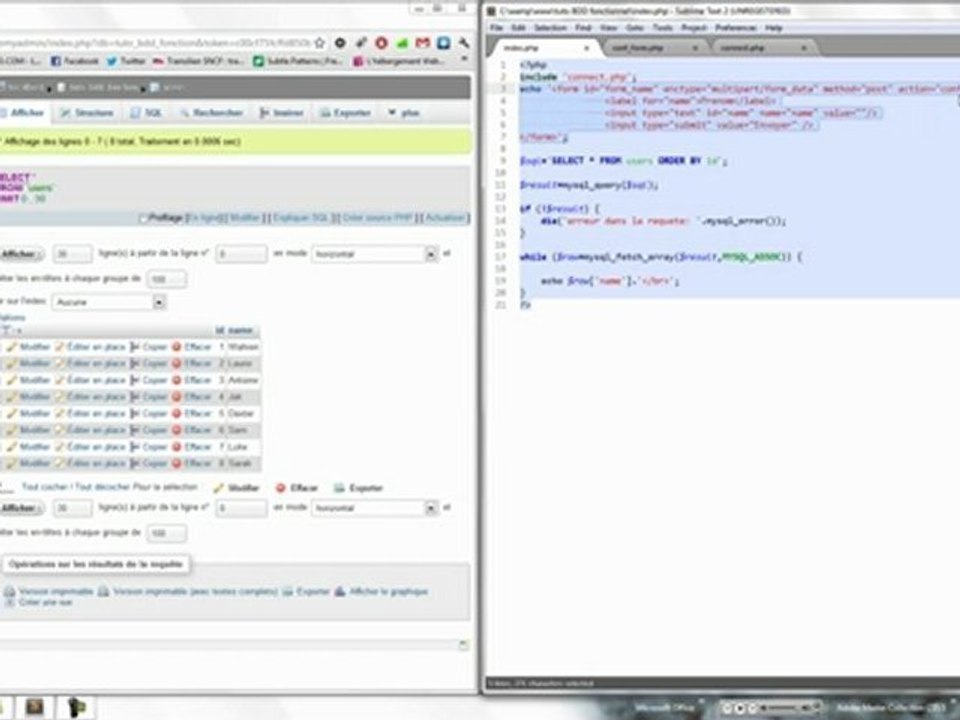This screenshot has width=960, height=720.
Task: Click Modifier for the selection below the table
Action: pos(237,488)
